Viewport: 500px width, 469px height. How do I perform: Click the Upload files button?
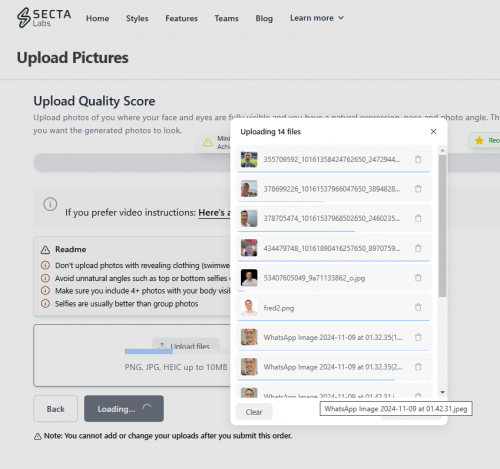coord(186,346)
